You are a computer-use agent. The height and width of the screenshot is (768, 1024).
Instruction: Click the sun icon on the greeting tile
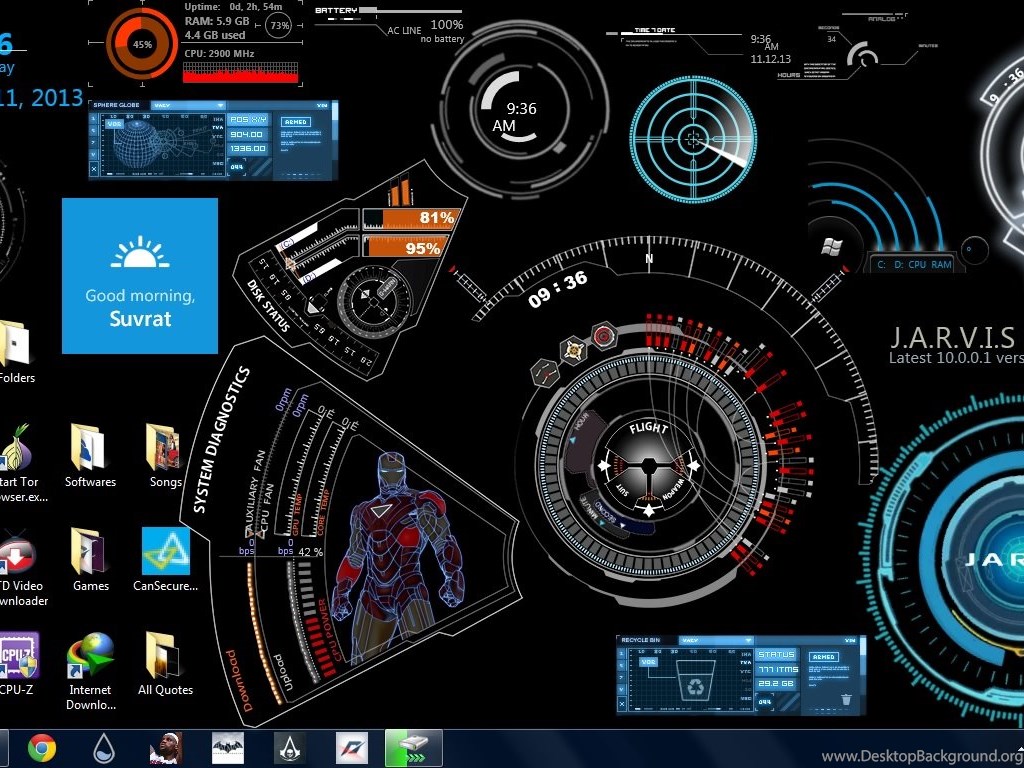140,252
